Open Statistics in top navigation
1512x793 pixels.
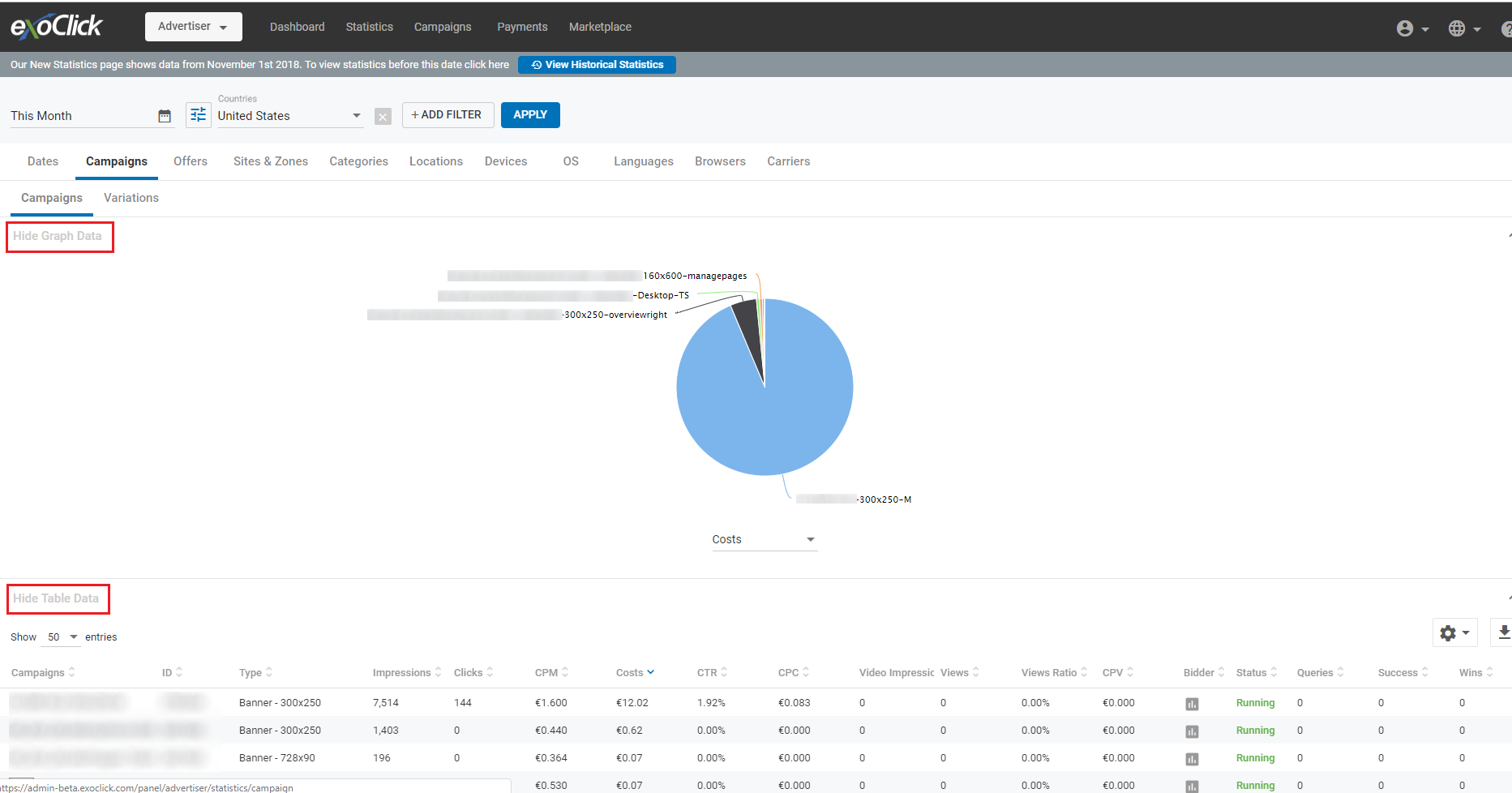(x=370, y=27)
